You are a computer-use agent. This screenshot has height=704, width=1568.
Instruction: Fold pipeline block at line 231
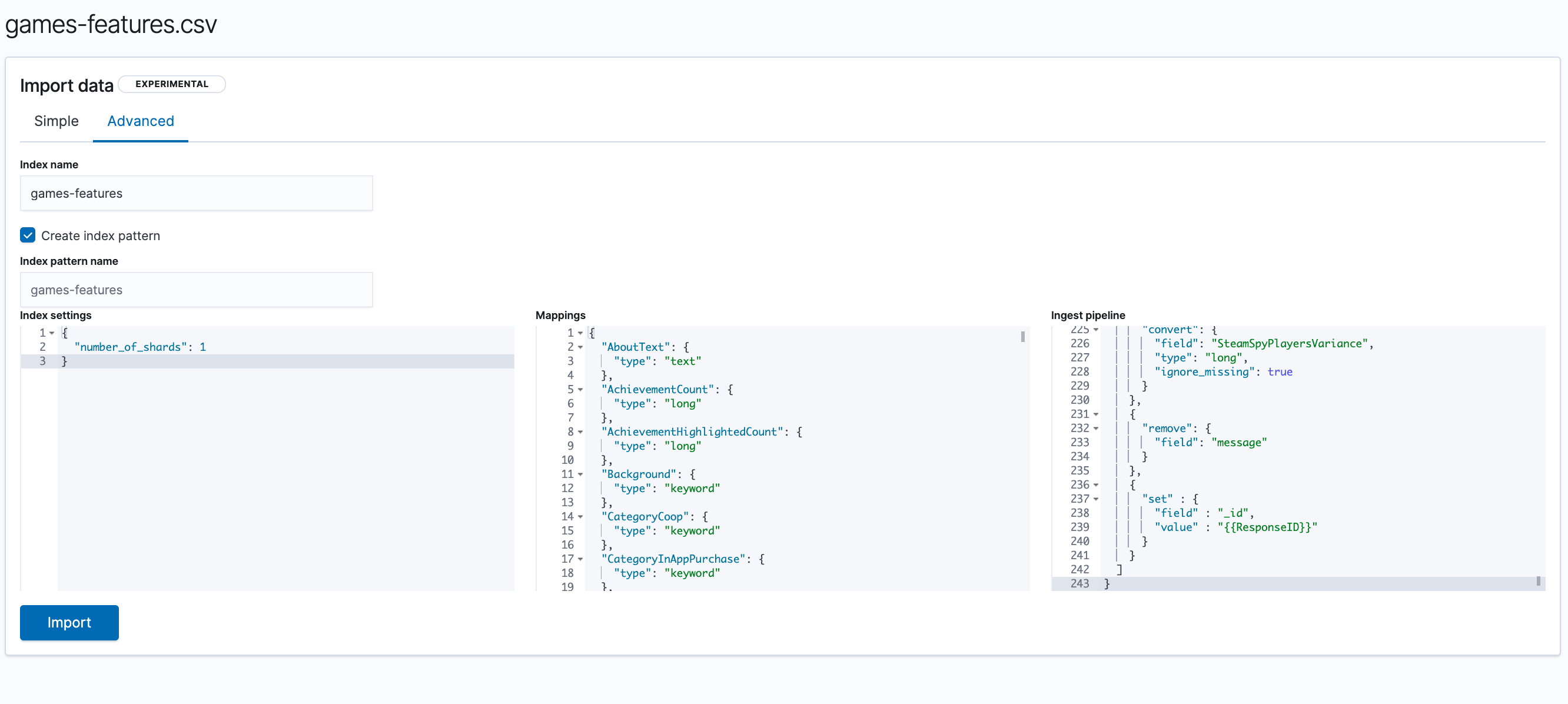pyautogui.click(x=1097, y=415)
